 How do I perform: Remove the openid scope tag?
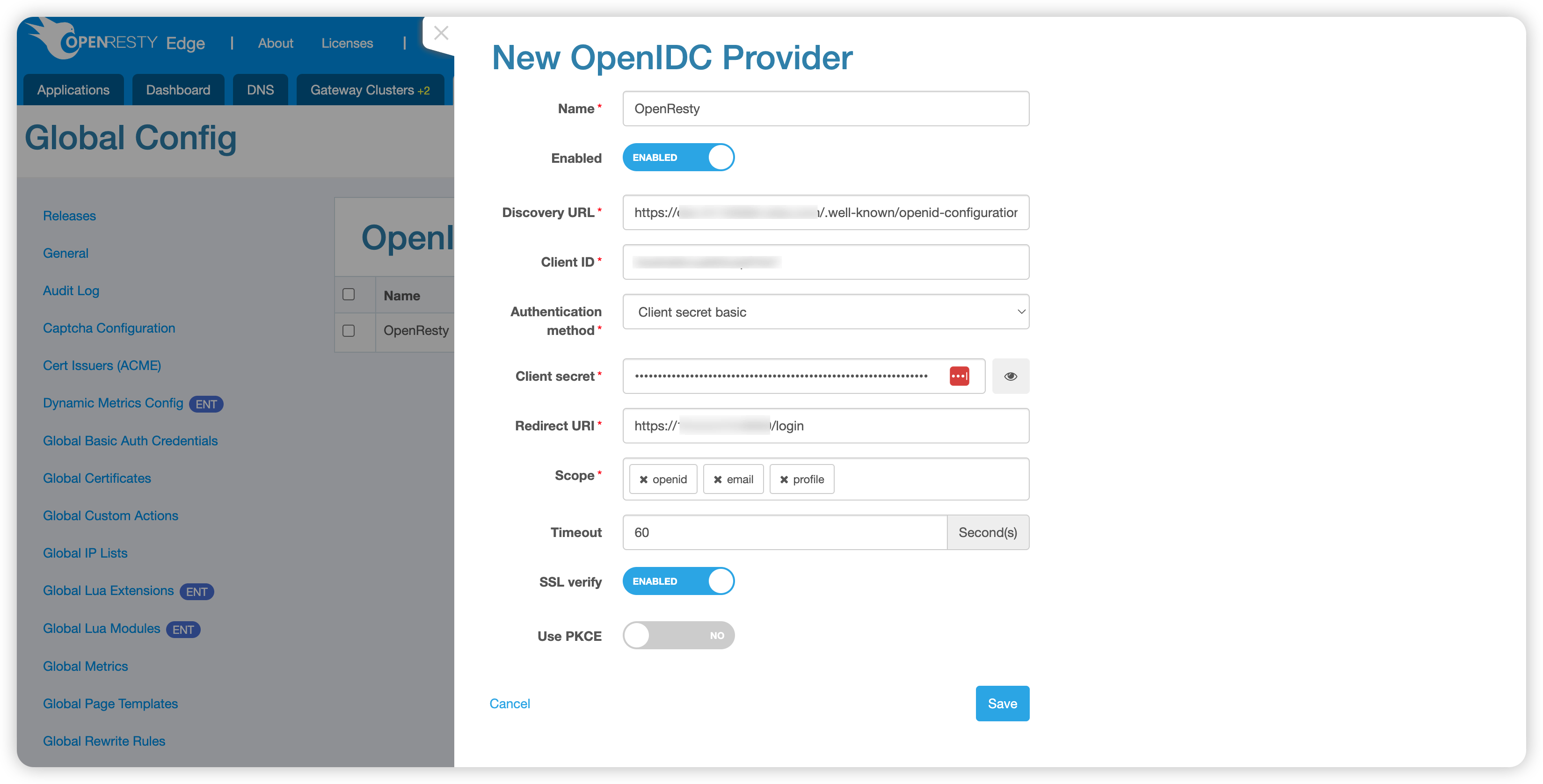coord(643,480)
